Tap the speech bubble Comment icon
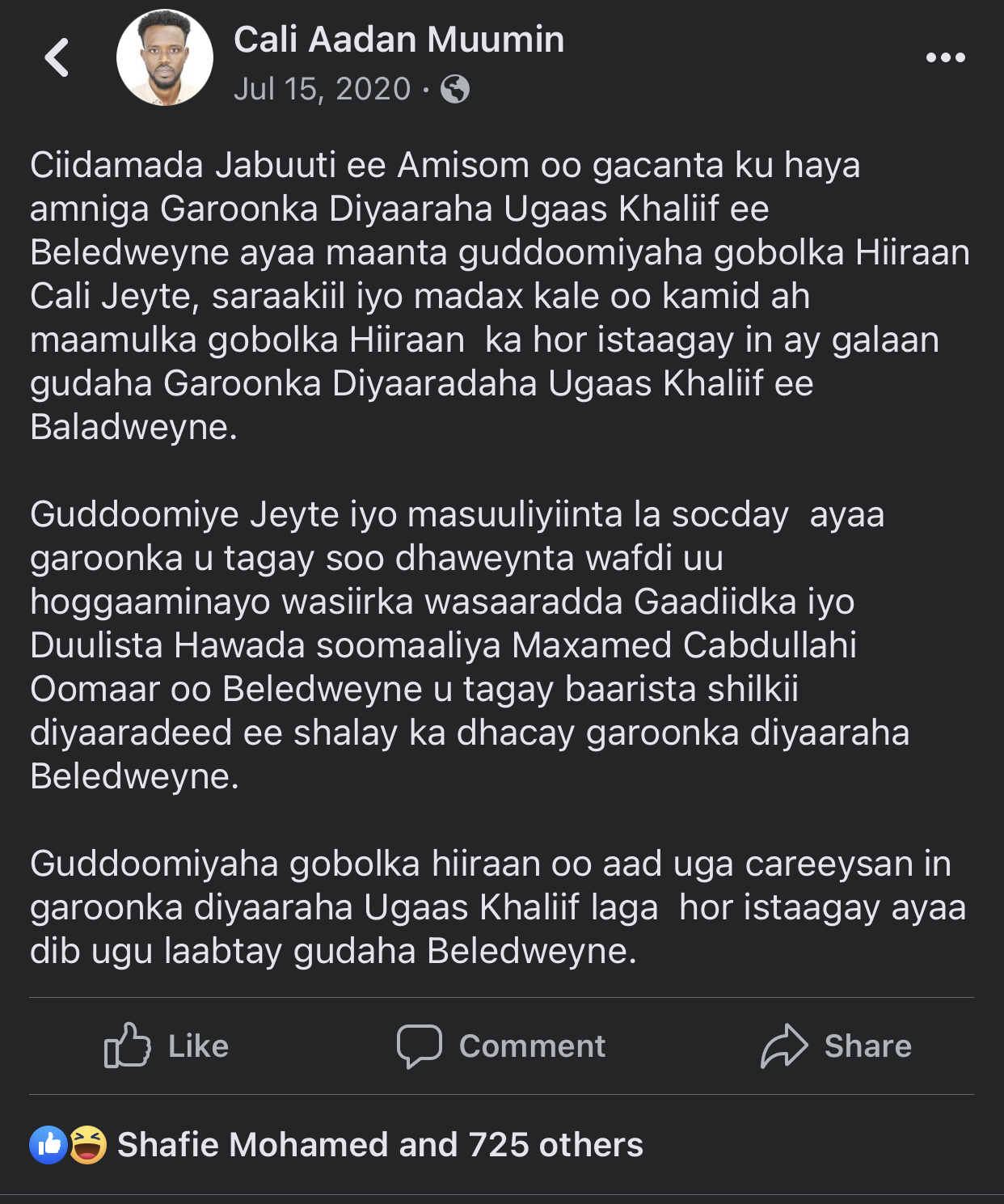Viewport: 1004px width, 1204px height. (x=420, y=1046)
